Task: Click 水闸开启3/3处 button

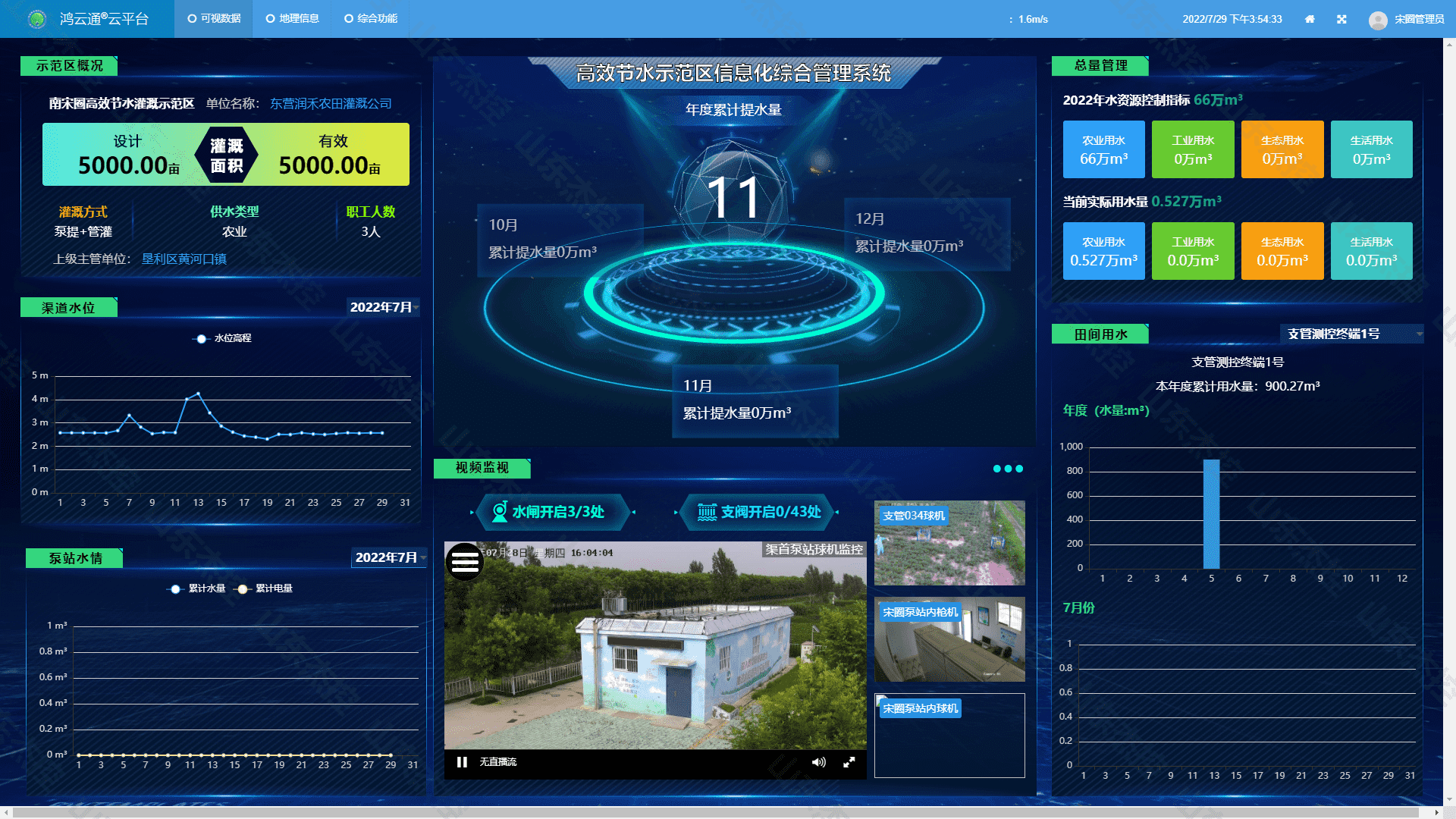Action: click(x=552, y=512)
